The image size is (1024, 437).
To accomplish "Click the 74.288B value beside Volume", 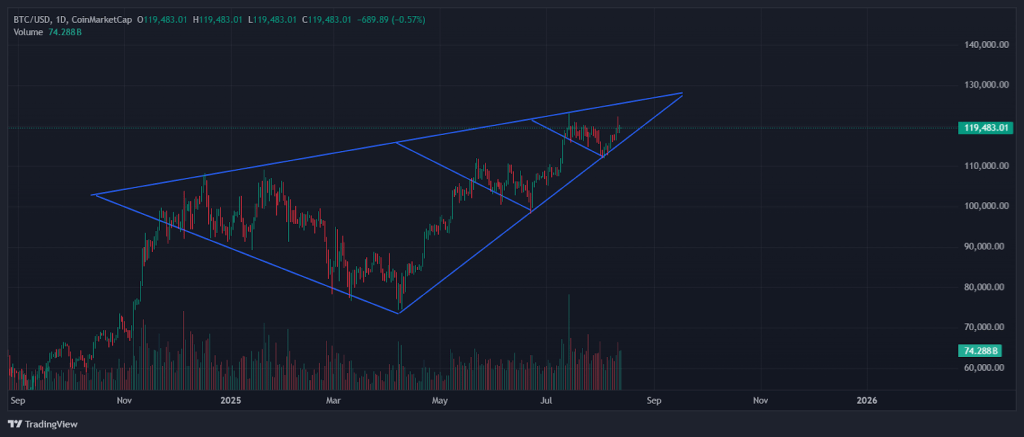I will pyautogui.click(x=65, y=31).
